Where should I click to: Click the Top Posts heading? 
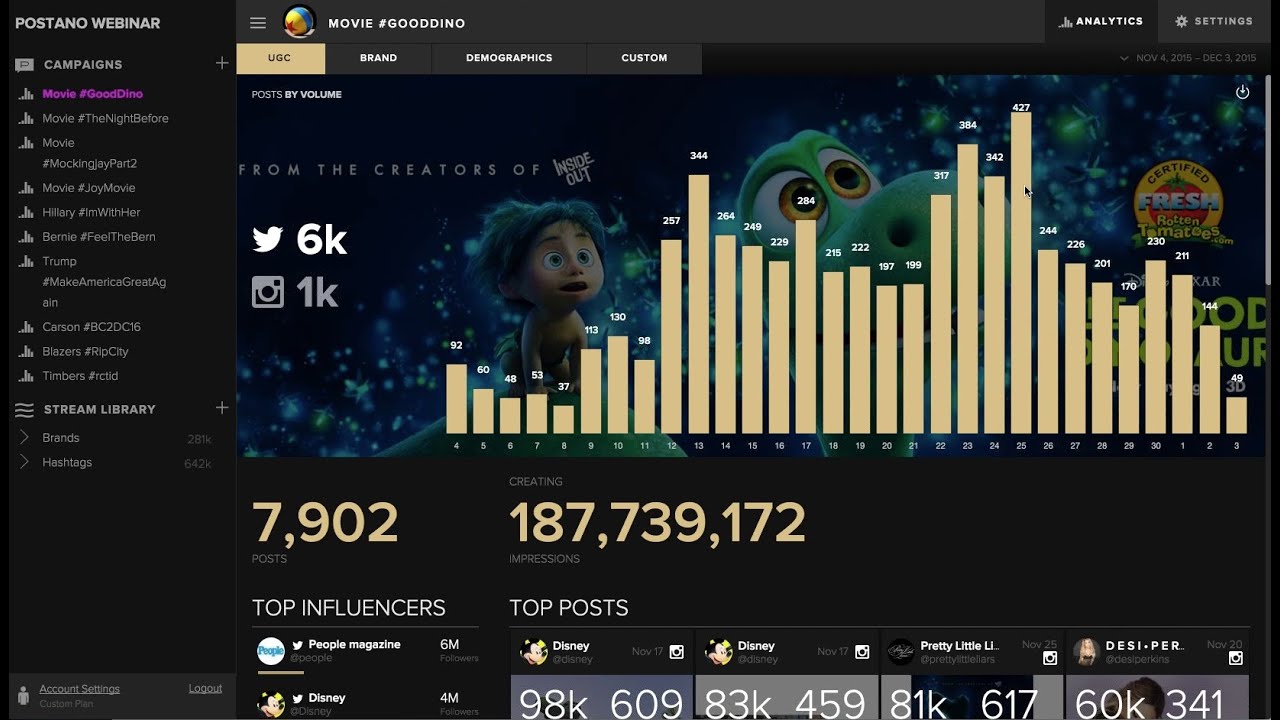(x=569, y=608)
